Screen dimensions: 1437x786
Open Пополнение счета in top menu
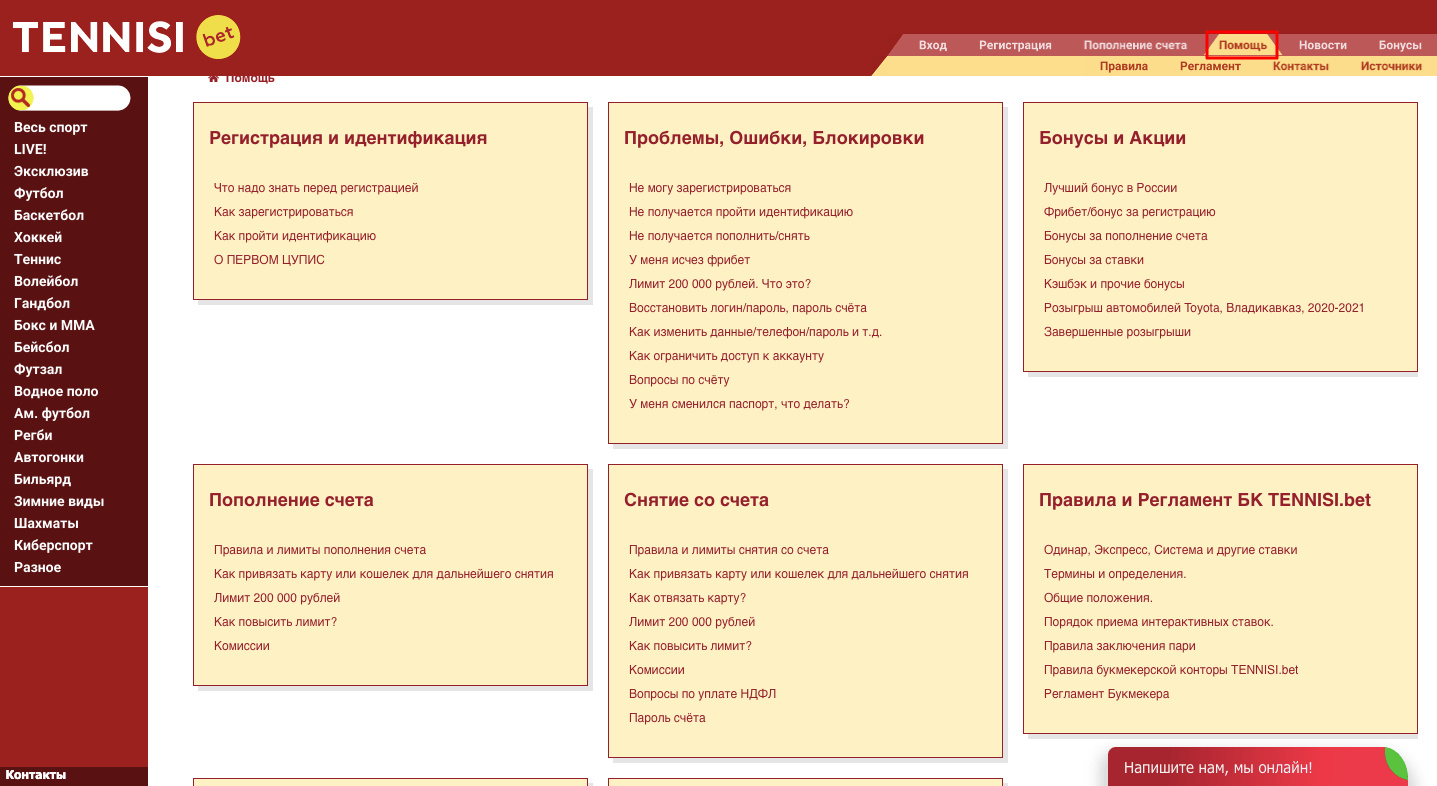point(1135,45)
